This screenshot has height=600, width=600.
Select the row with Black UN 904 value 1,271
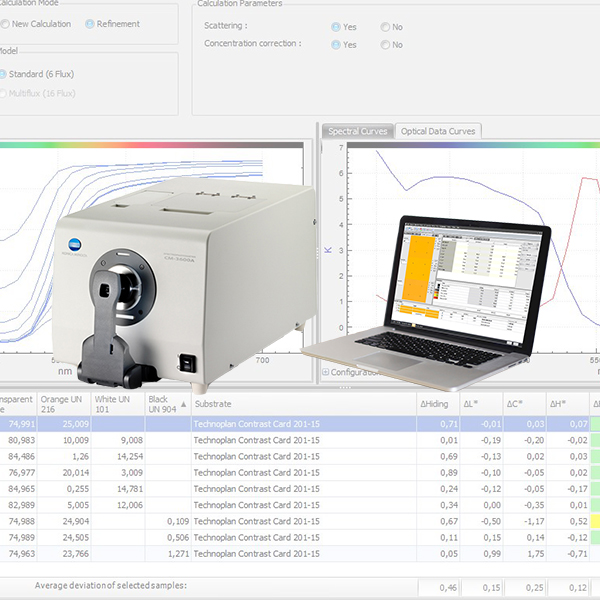coord(300,551)
